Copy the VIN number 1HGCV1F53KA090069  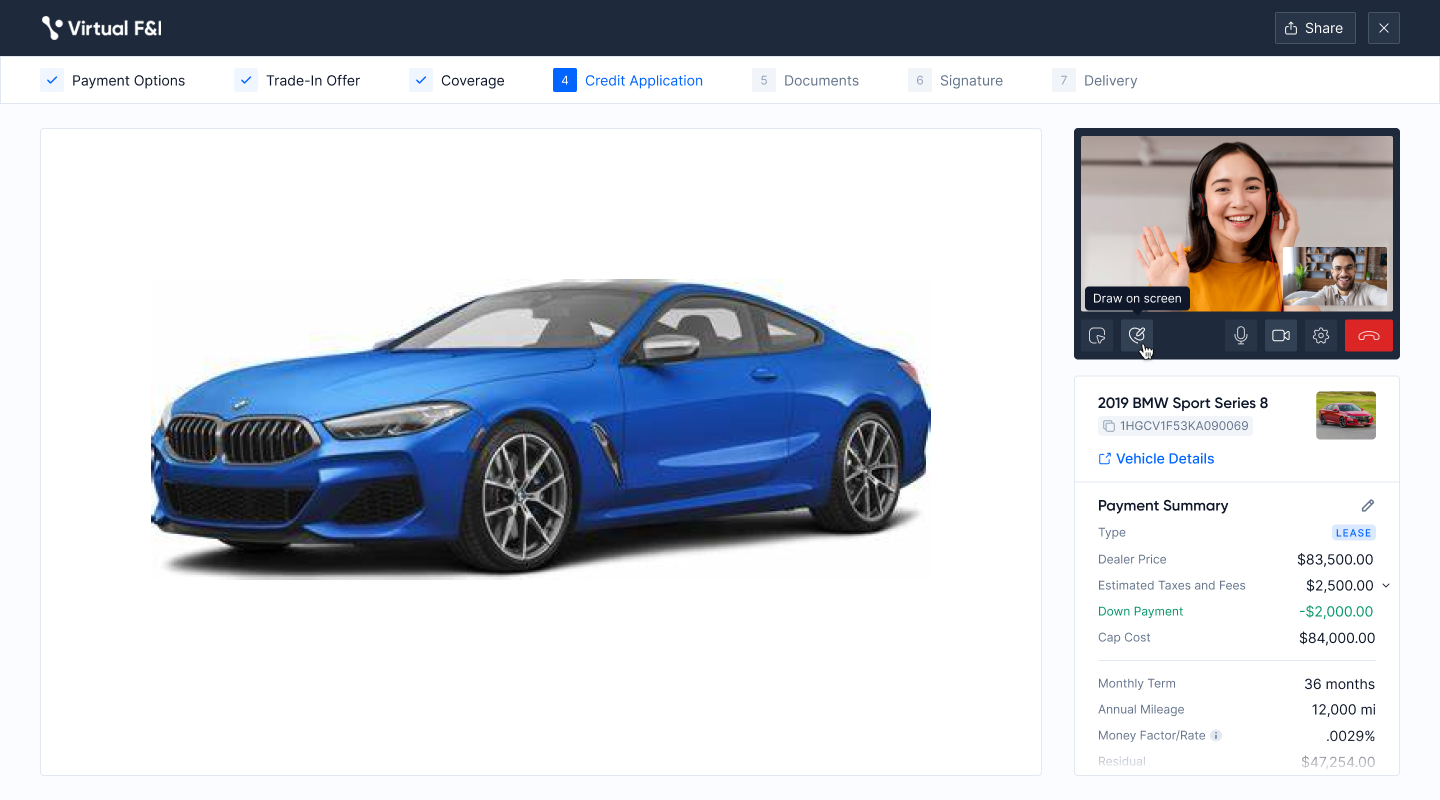pyautogui.click(x=1109, y=427)
